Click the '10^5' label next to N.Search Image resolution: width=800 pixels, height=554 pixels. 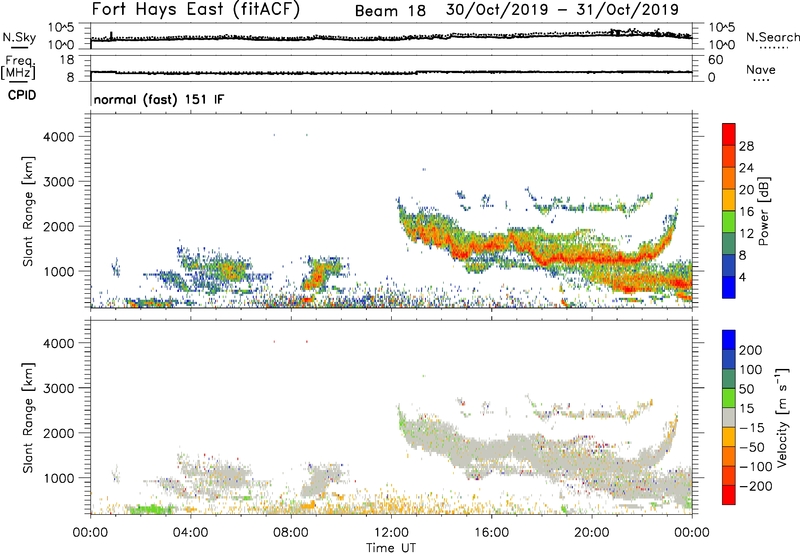[721, 28]
